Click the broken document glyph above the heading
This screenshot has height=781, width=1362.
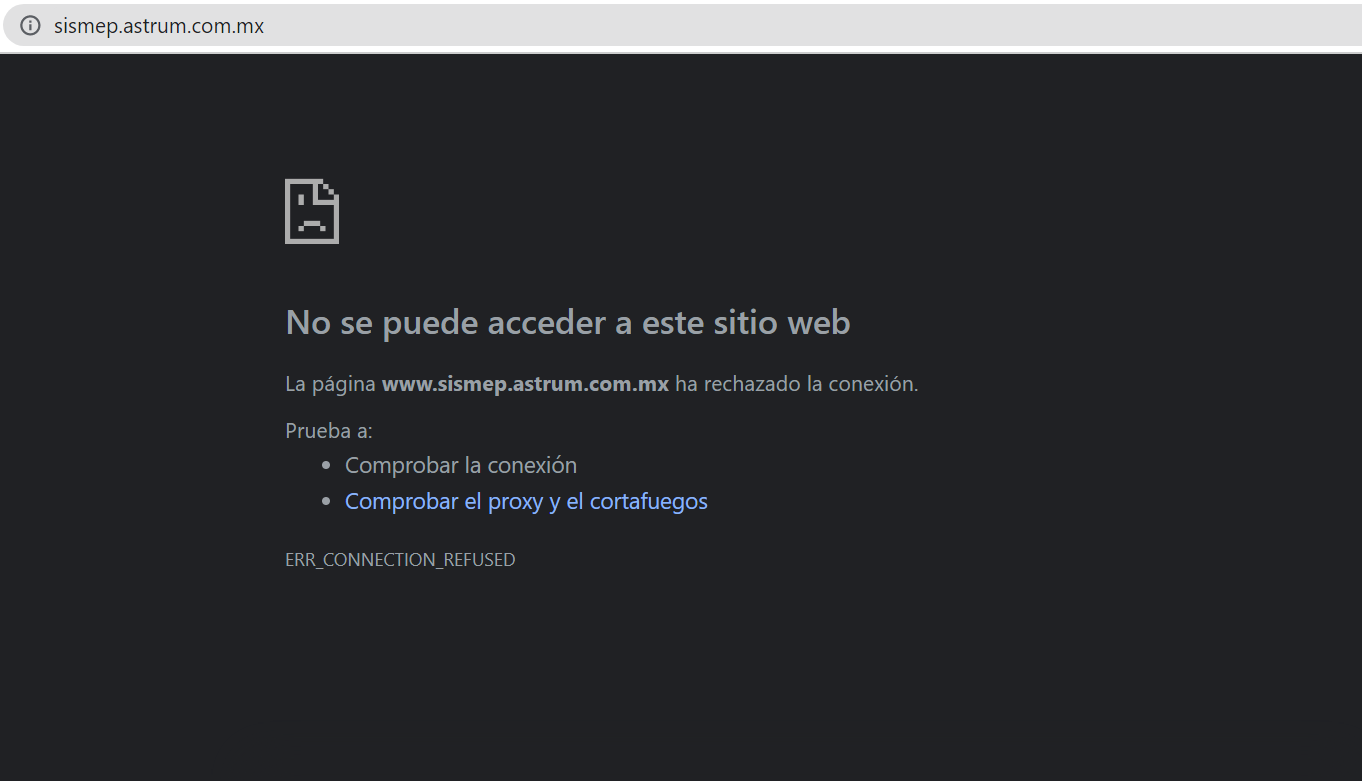pos(312,210)
